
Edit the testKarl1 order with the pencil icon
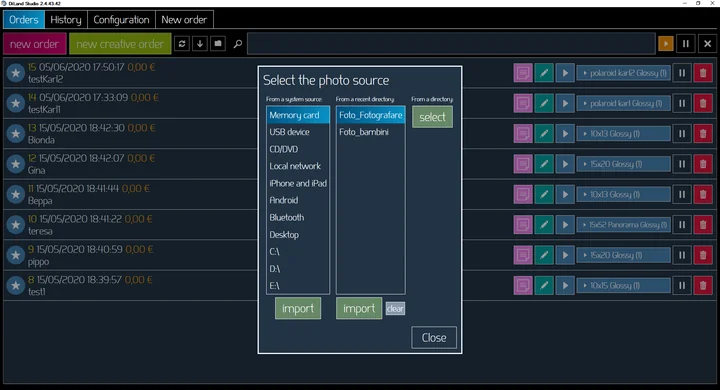point(544,103)
